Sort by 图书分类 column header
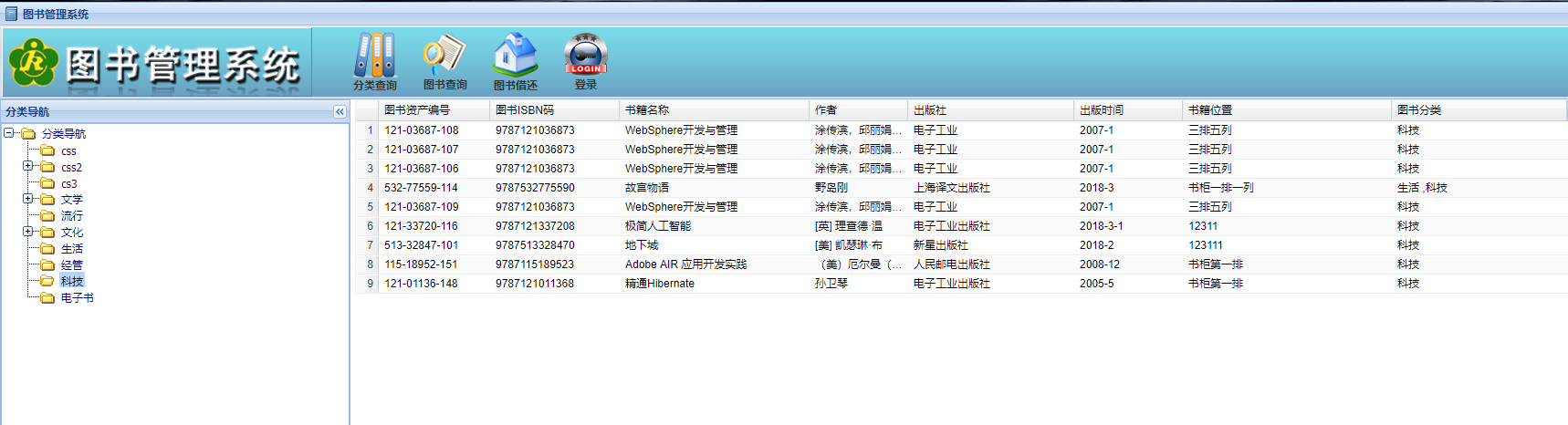Image resolution: width=1568 pixels, height=425 pixels. pos(1479,109)
